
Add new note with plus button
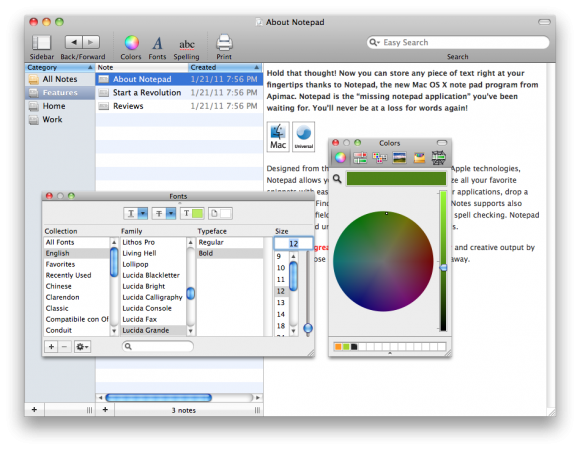tap(105, 410)
